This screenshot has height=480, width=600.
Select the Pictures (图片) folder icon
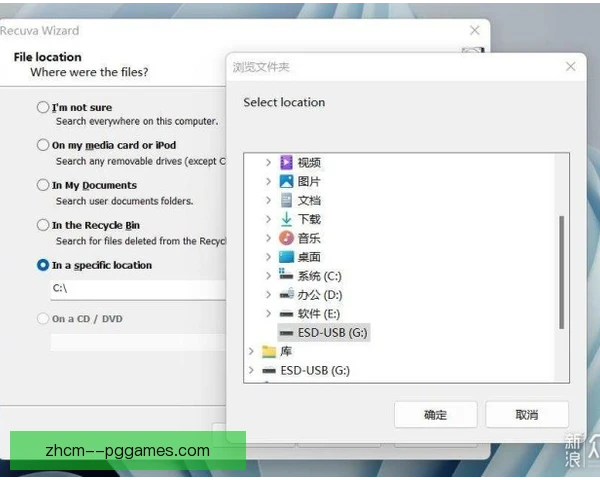(286, 181)
